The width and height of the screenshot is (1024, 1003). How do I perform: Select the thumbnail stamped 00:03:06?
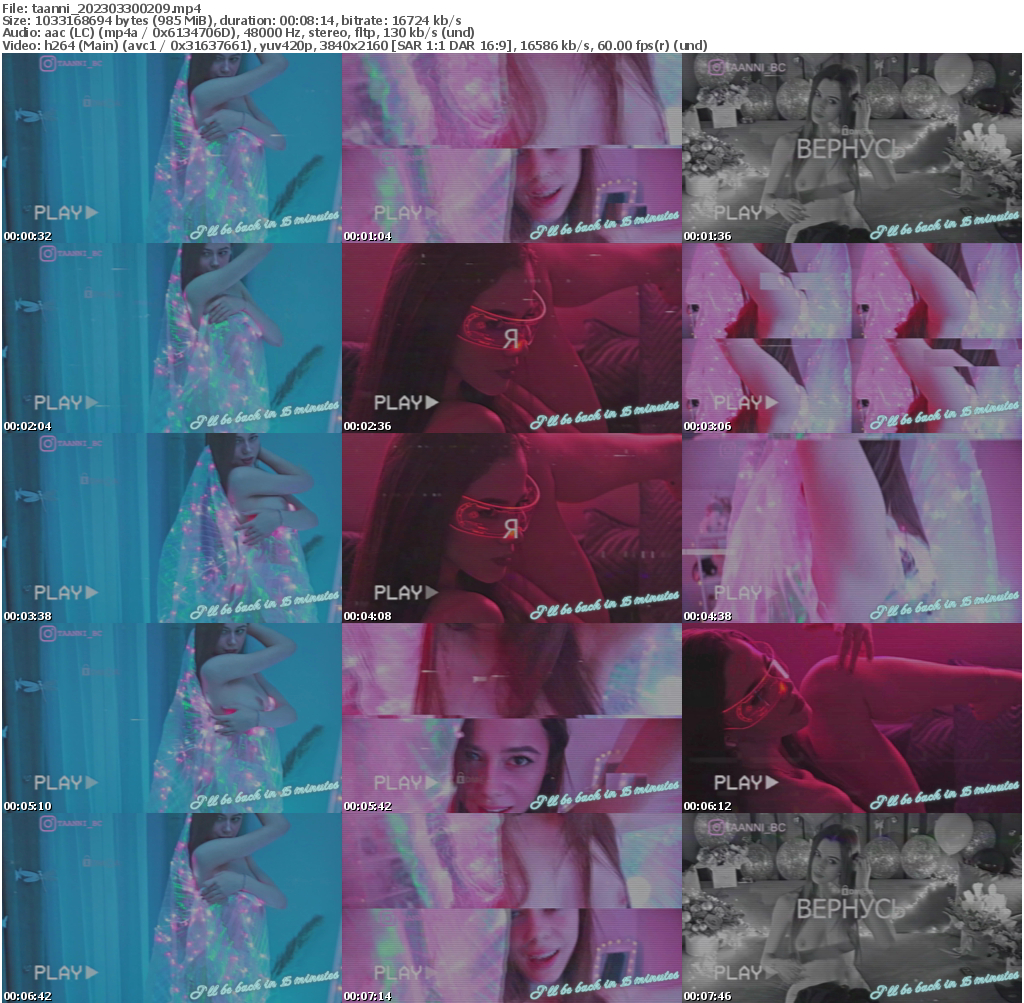click(851, 338)
